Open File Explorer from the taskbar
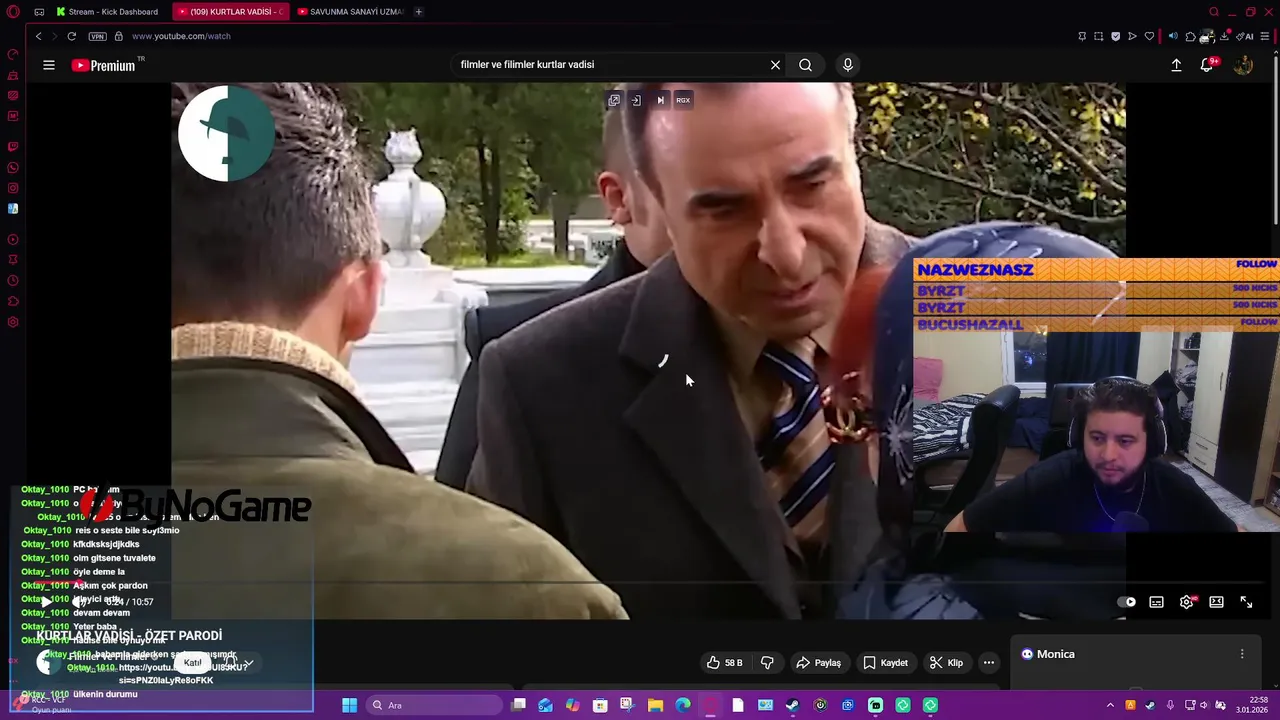This screenshot has height=720, width=1280. [x=655, y=705]
